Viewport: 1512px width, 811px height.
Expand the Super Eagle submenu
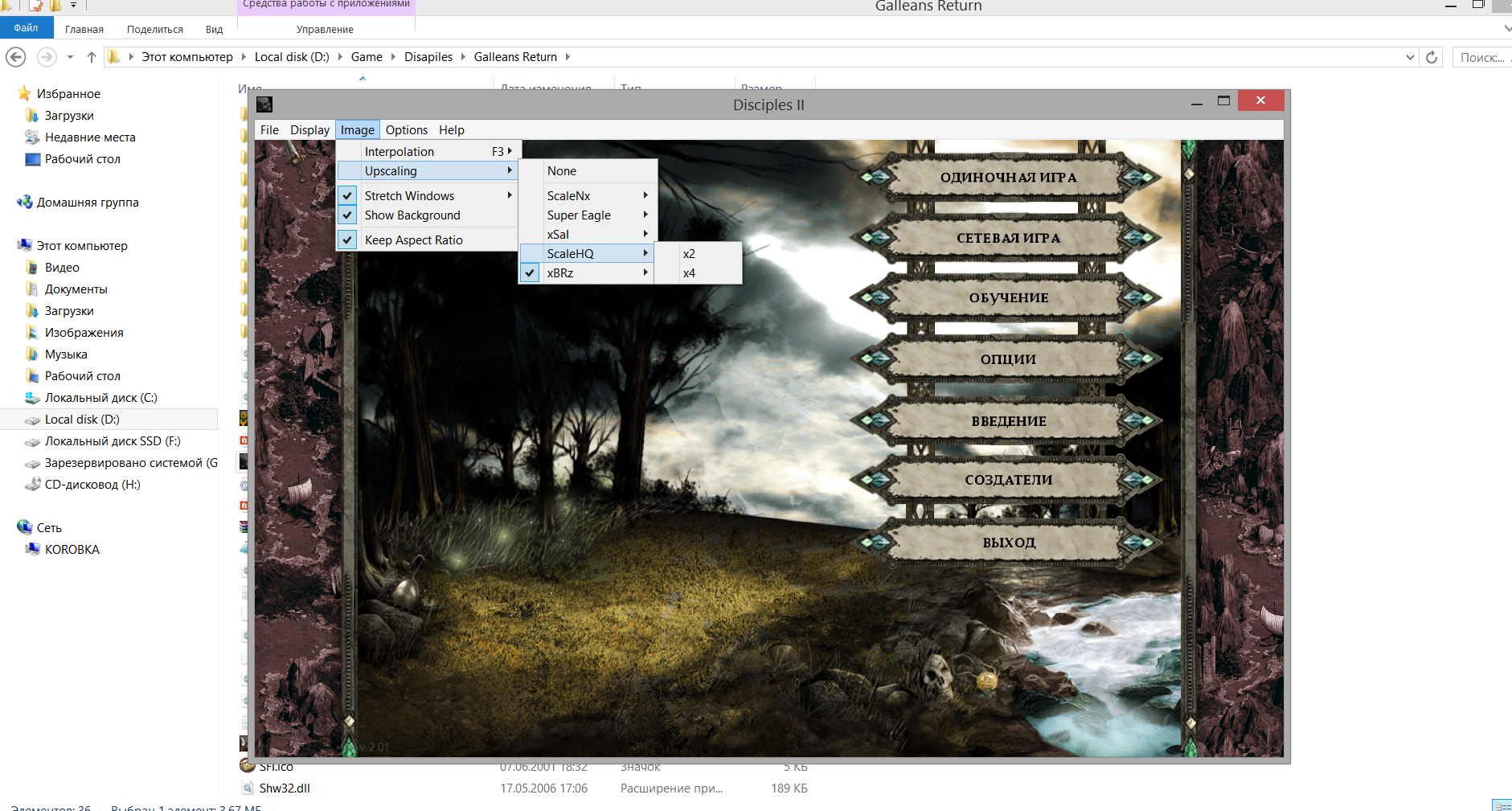click(x=588, y=215)
